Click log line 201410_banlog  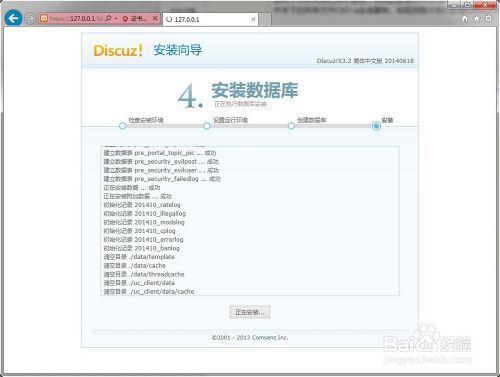142,248
